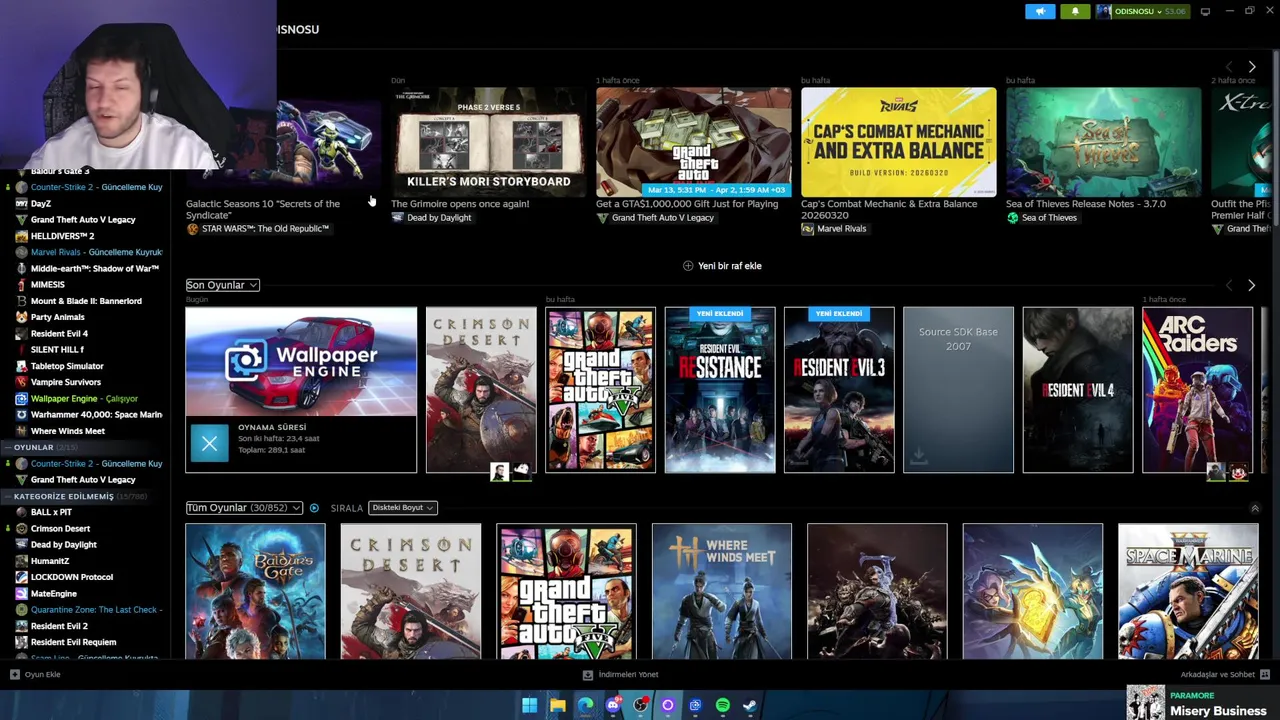Image resolution: width=1280 pixels, height=720 pixels.
Task: Click the friend avatars under Crimson Desert recent tile
Action: [x=510, y=471]
